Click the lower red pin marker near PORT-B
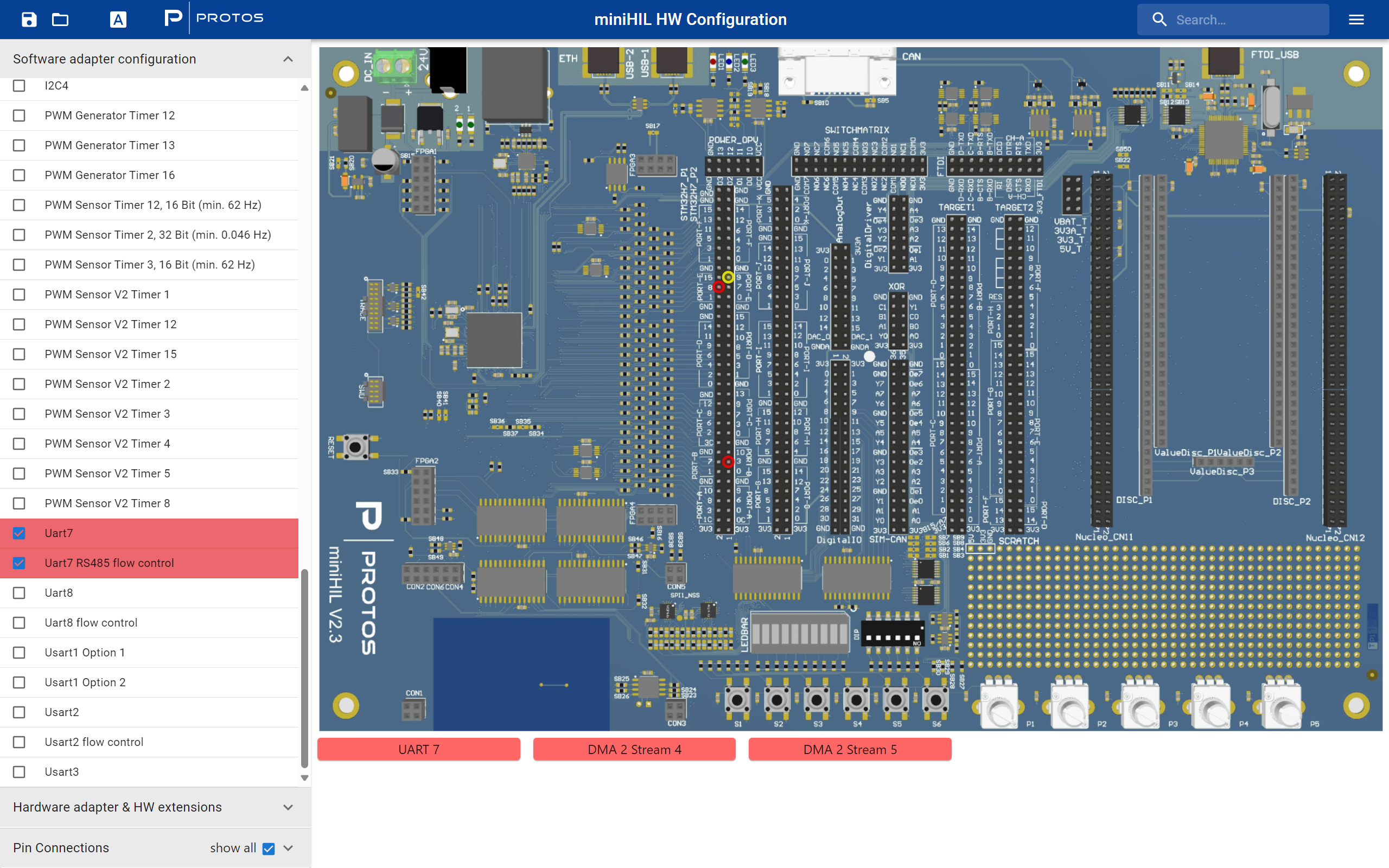This screenshot has height=868, width=1389. click(728, 462)
